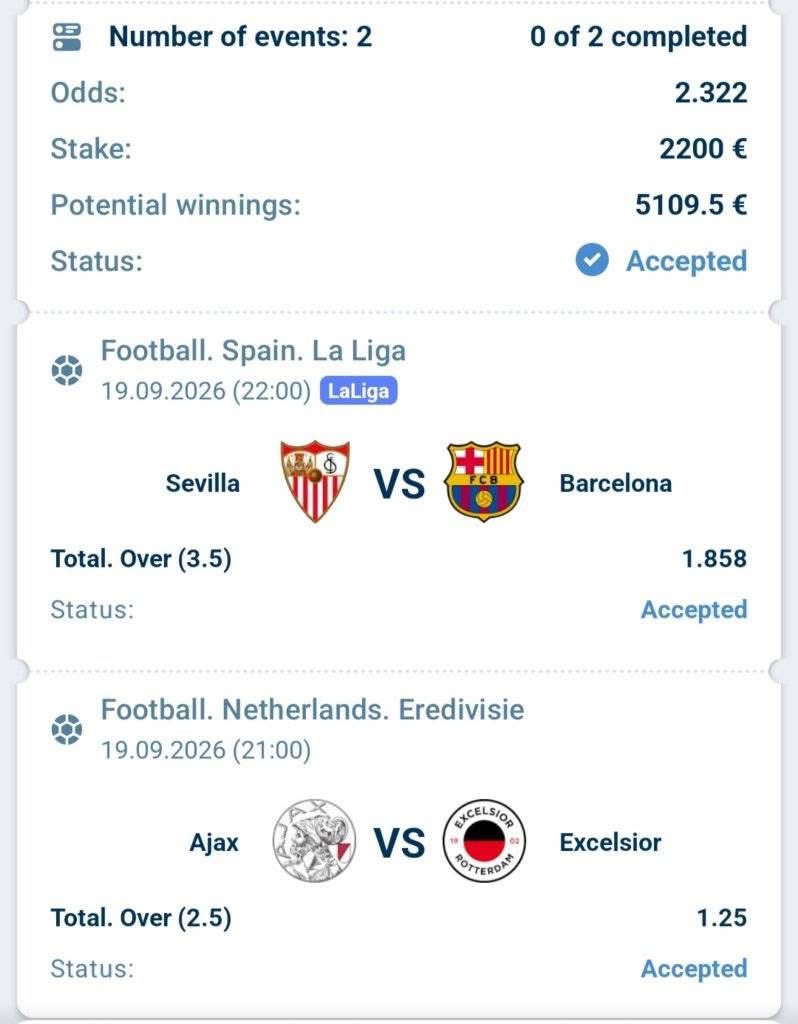Click the Sevilla club crest

point(315,481)
